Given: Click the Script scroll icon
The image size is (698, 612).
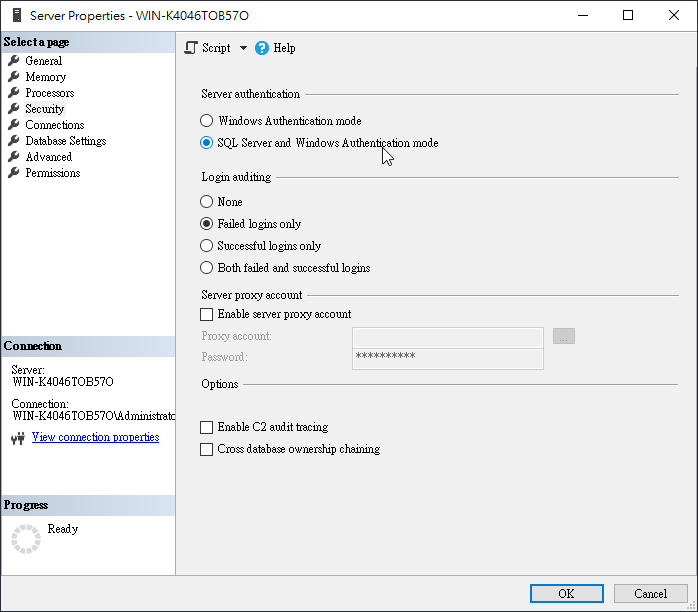Looking at the screenshot, I should pos(191,48).
